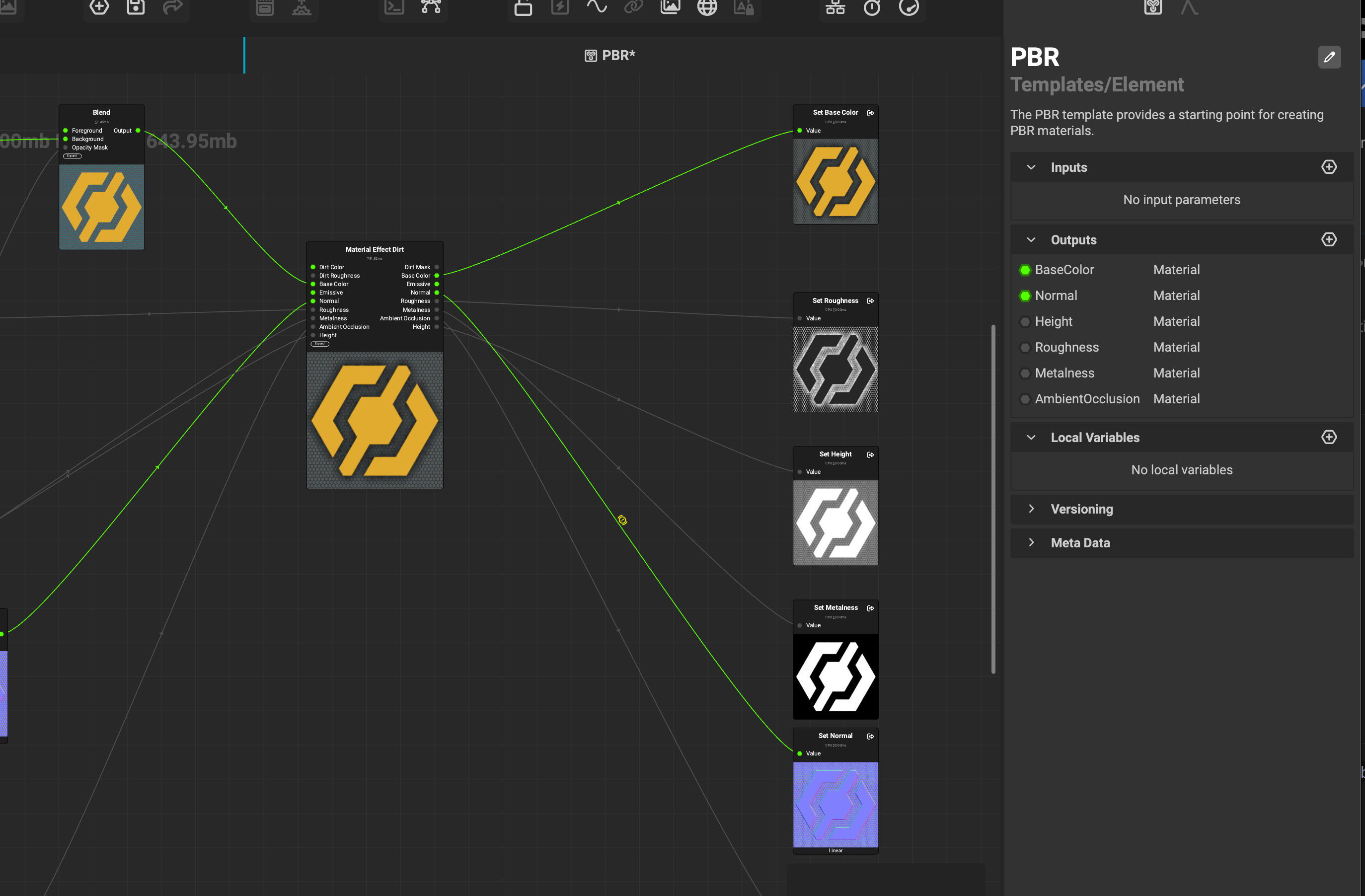
Task: Click Expand on the Blend node
Action: click(x=72, y=156)
